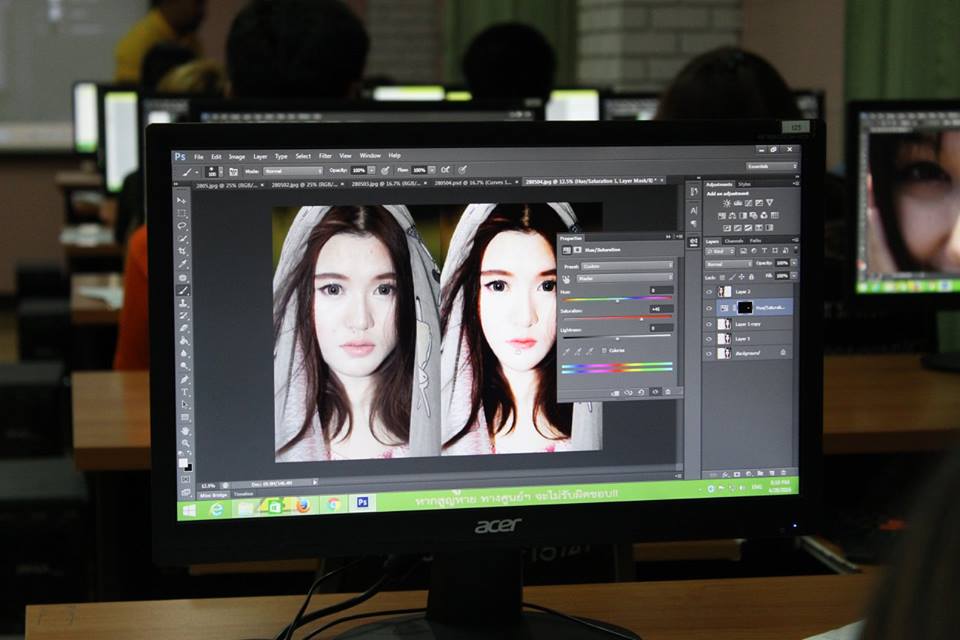This screenshot has width=960, height=640.
Task: Launch Photoshop from the Windows taskbar
Action: (x=362, y=502)
